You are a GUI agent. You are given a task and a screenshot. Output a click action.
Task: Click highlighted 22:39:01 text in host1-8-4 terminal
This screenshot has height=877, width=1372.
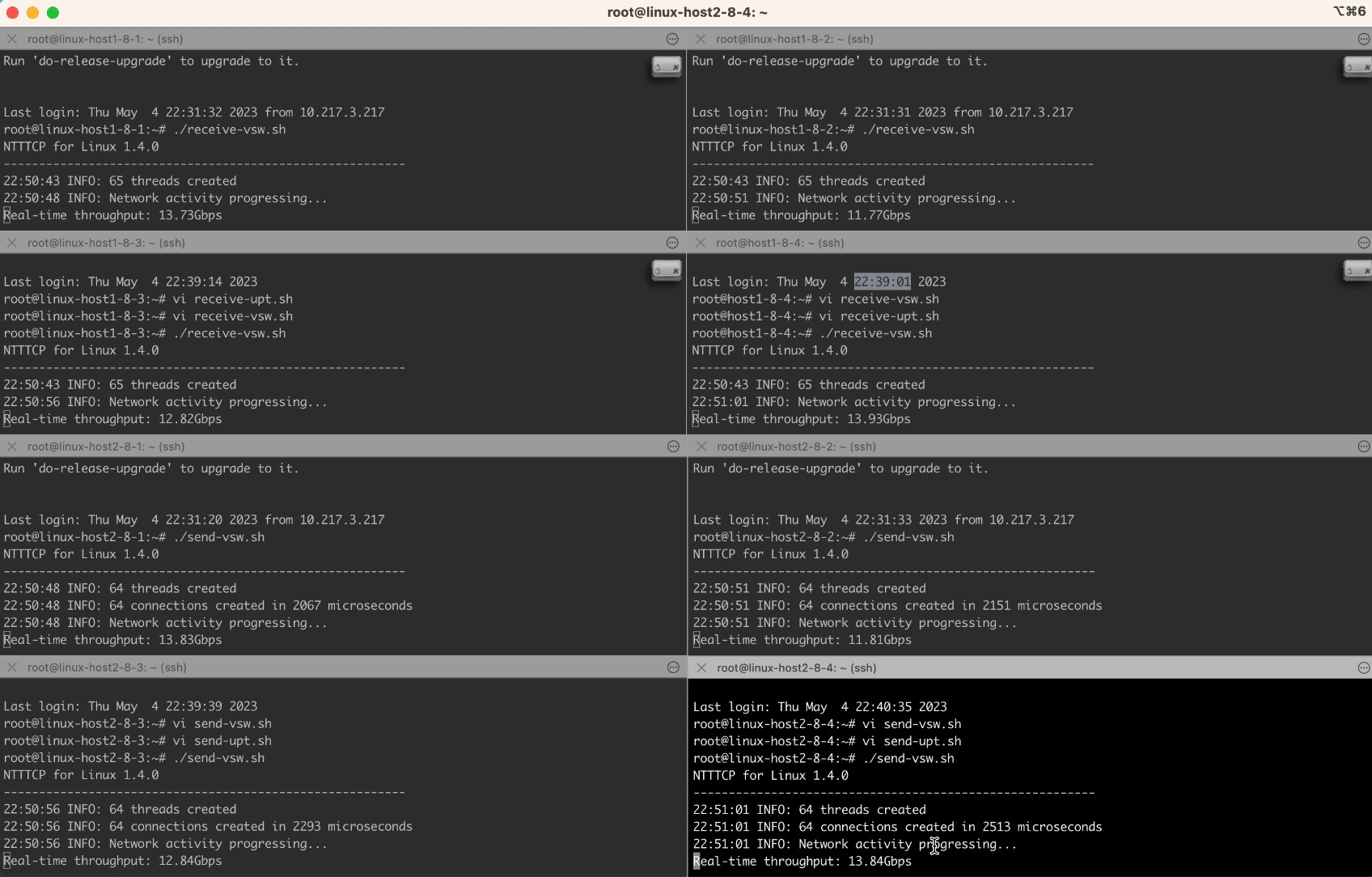click(x=882, y=282)
